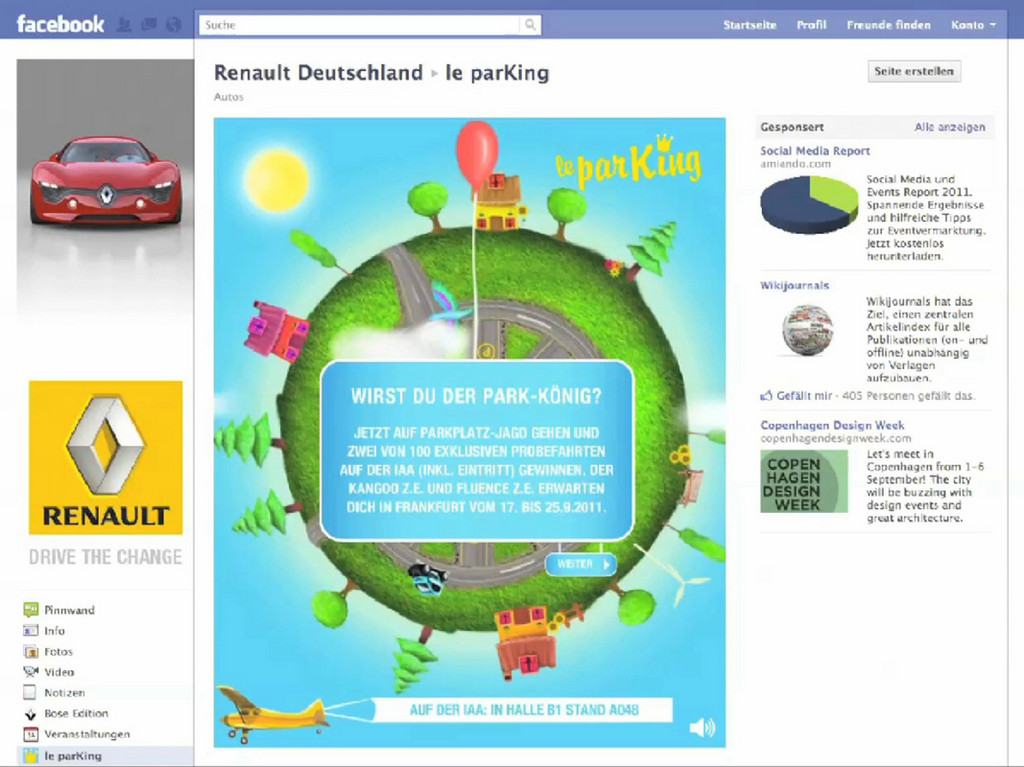Click Alle anzeigen sponsored link
Screen dimensions: 1024x767
(950, 127)
